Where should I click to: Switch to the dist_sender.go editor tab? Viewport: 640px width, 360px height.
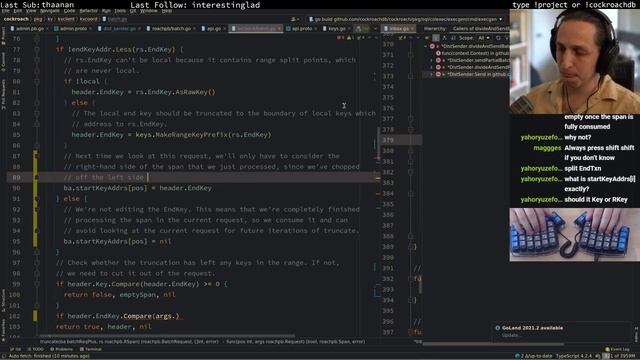tap(119, 29)
